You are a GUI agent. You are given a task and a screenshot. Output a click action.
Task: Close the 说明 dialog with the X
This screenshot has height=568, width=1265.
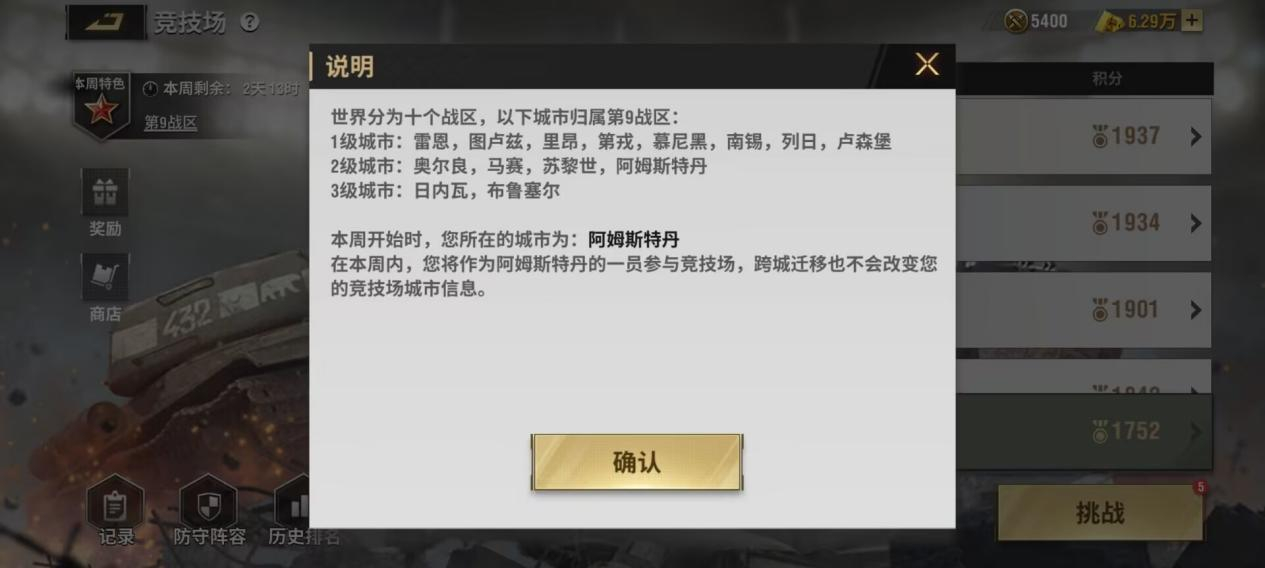(927, 65)
